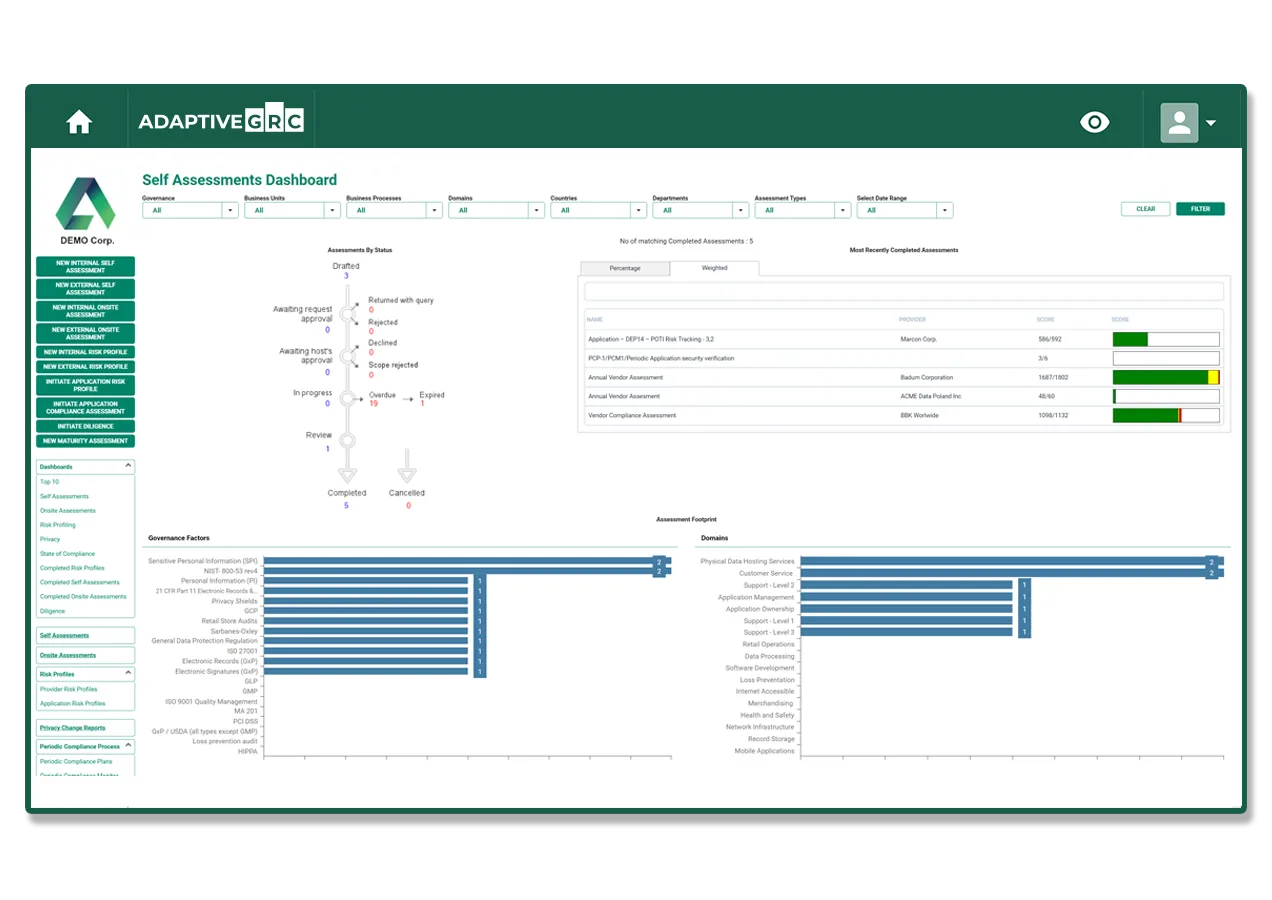This screenshot has width=1272, height=900.
Task: Click the Review node circle in workflow
Action: pyautogui.click(x=347, y=440)
